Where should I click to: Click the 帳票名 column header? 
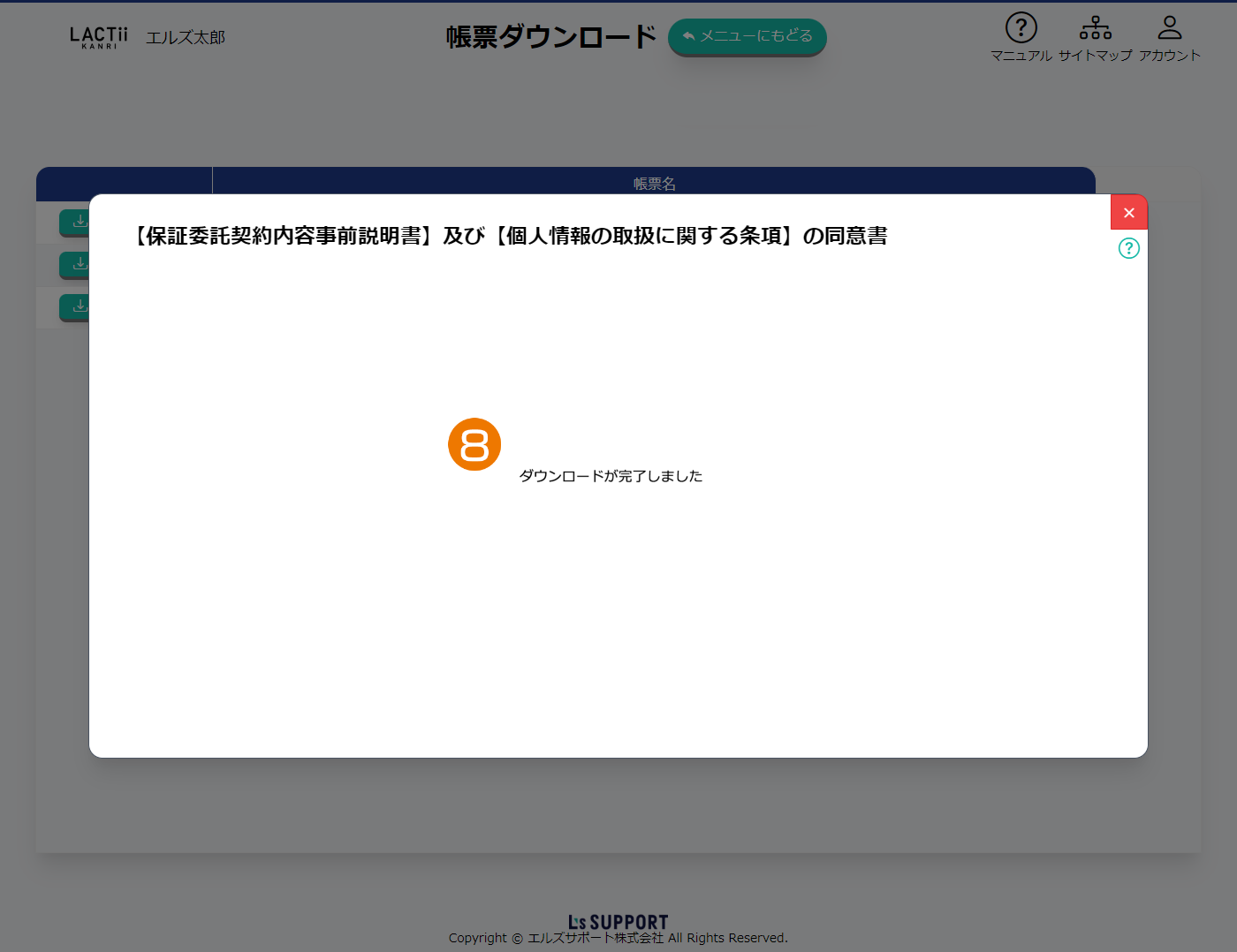click(x=654, y=183)
